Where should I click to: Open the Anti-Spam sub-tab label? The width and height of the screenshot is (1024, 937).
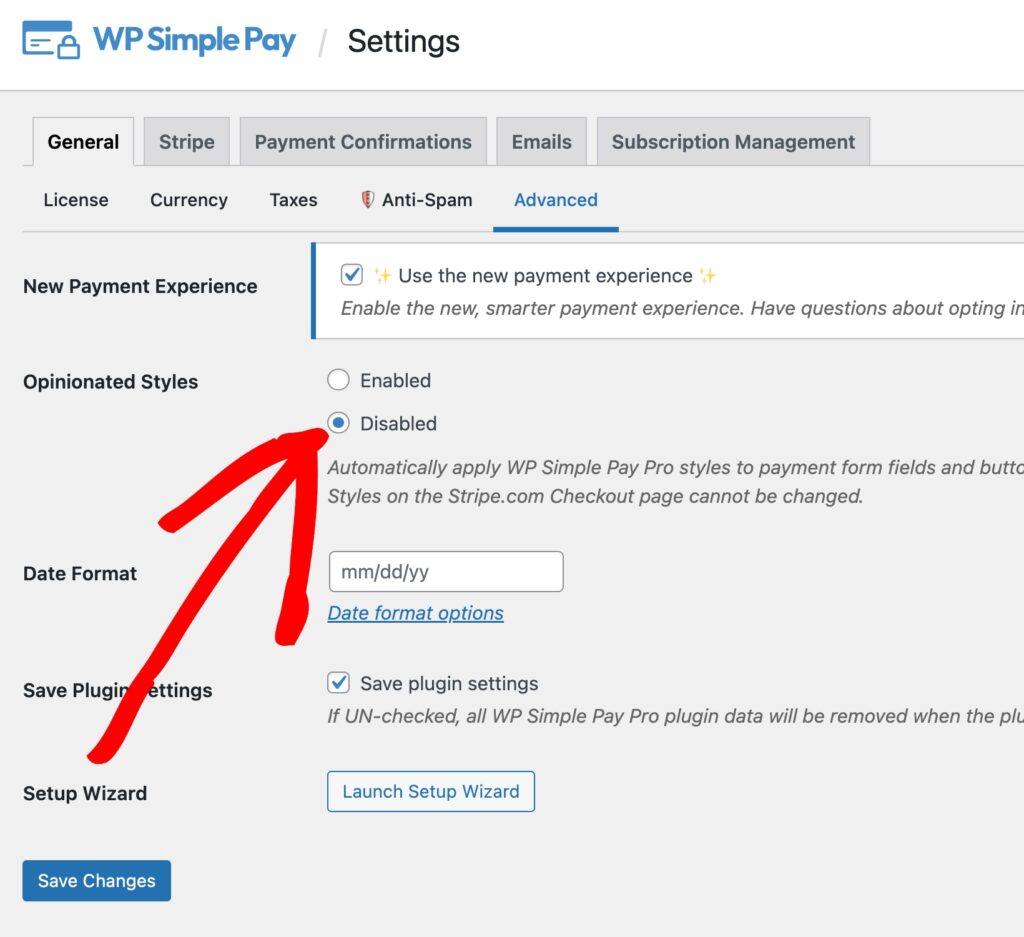[x=427, y=200]
